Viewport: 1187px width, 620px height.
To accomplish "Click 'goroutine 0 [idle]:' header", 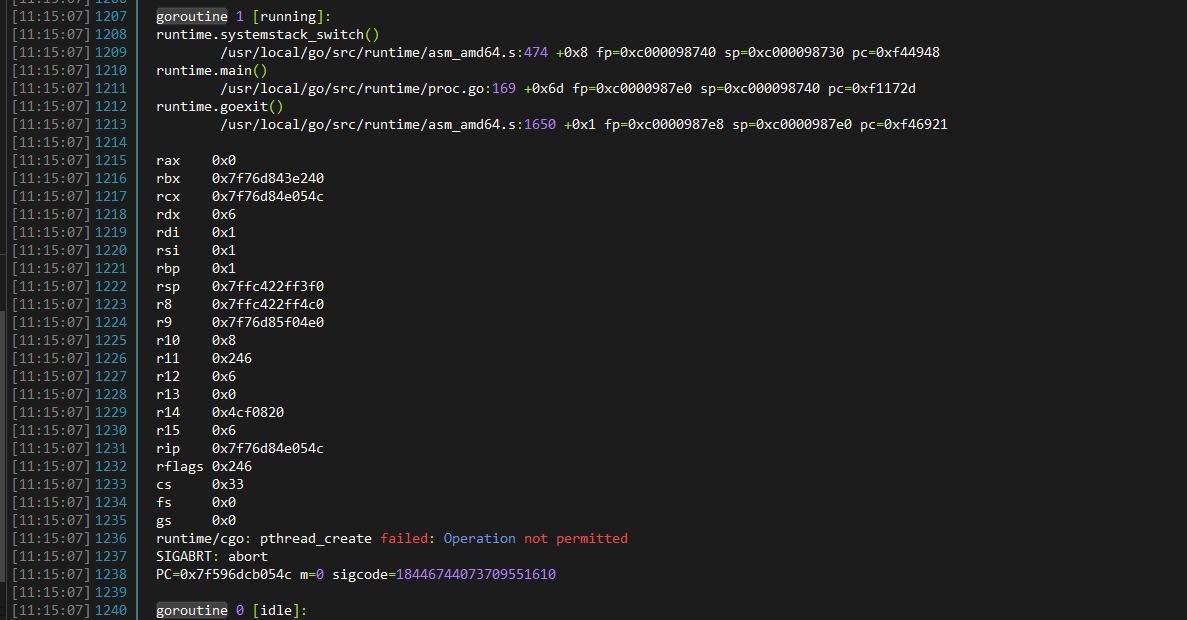I will (232, 610).
